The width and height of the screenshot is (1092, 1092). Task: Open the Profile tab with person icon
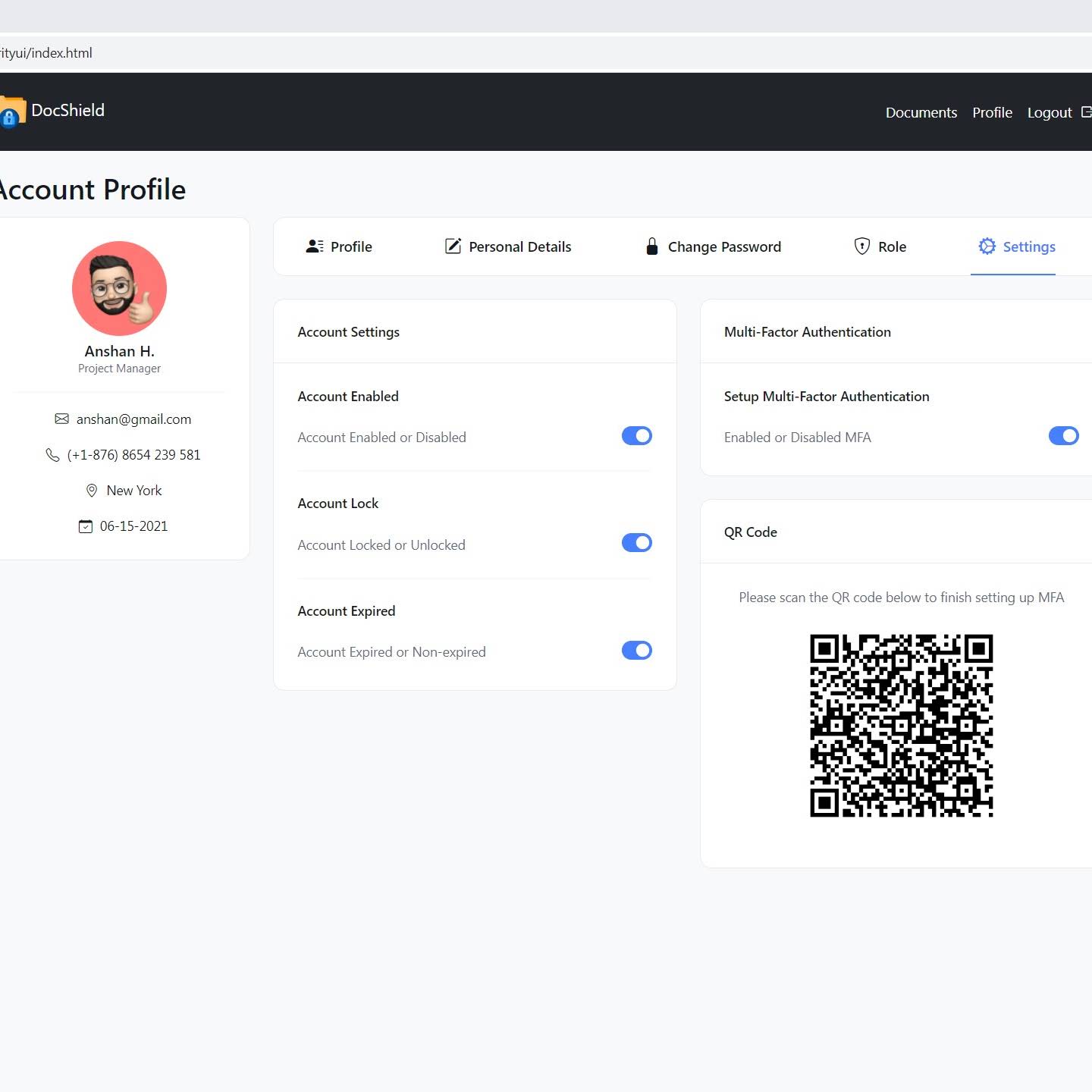(339, 246)
